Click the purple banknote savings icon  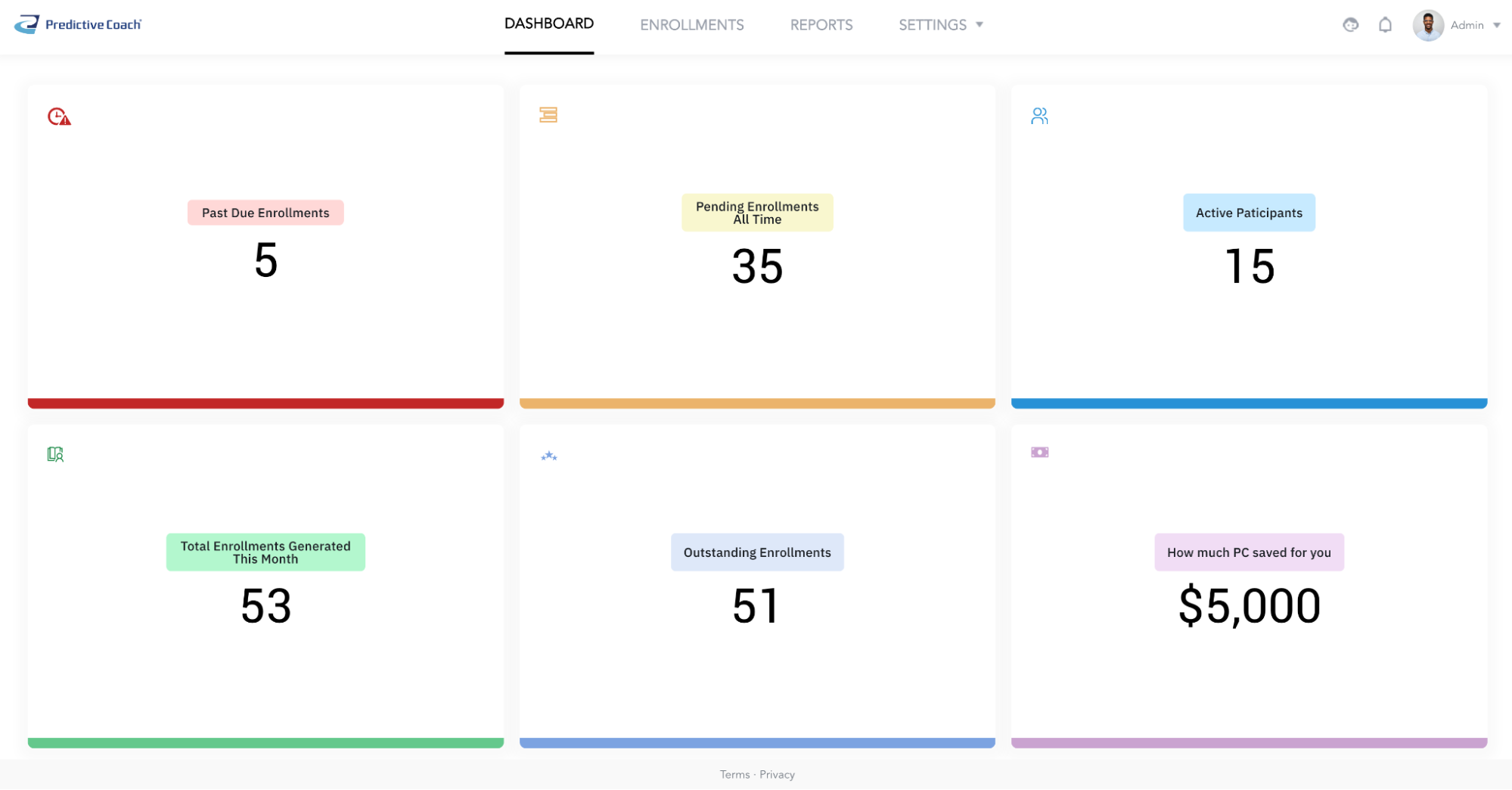click(1039, 452)
